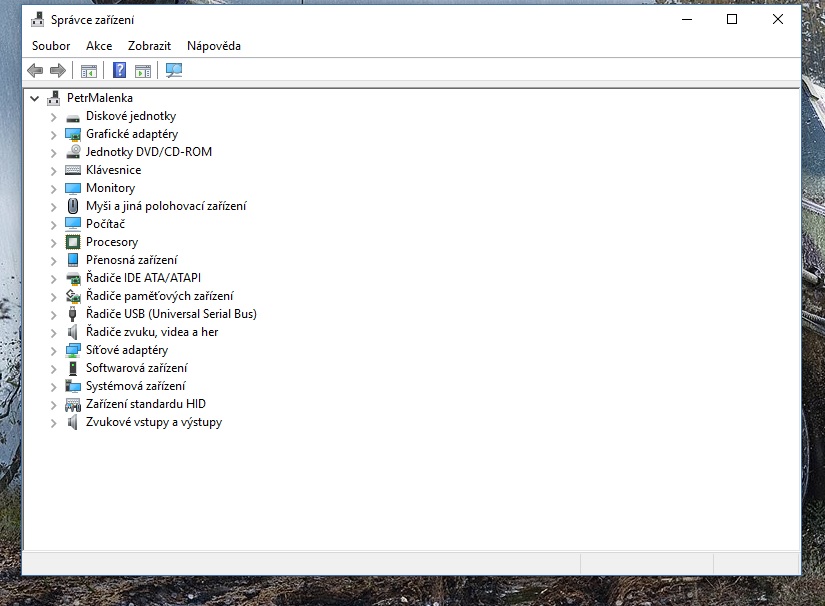This screenshot has width=825, height=606.
Task: Open the Nápověda menu
Action: click(214, 46)
